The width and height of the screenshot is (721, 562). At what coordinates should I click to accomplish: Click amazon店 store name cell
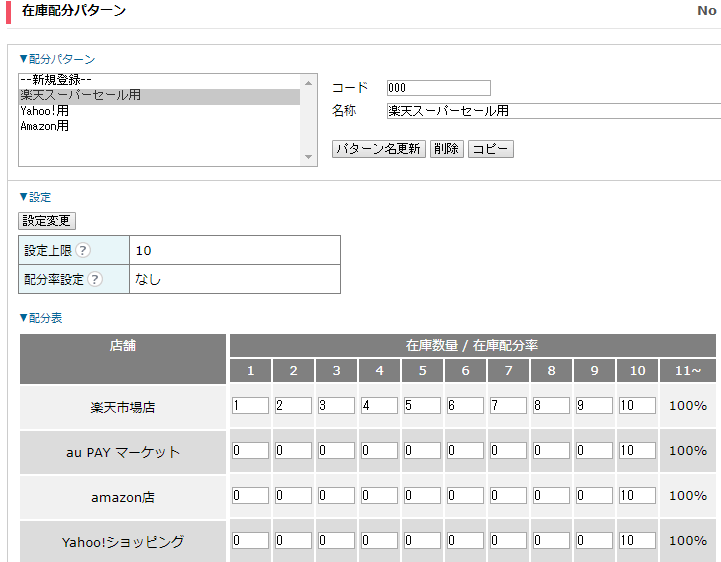click(123, 497)
